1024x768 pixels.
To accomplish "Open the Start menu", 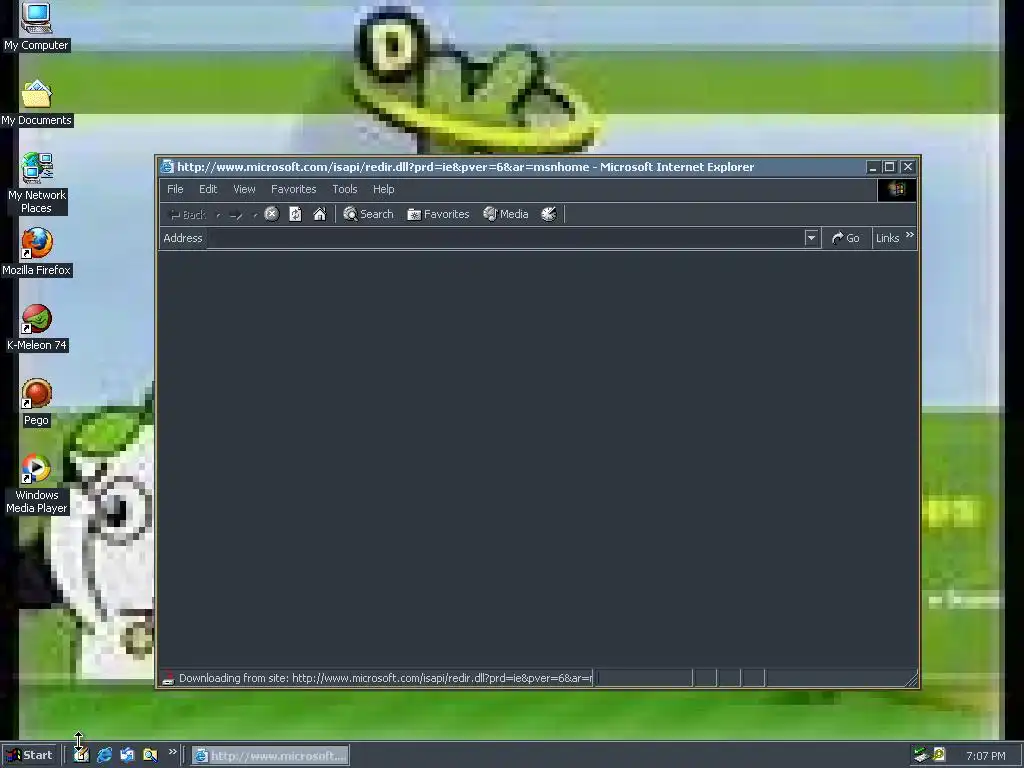I will coord(30,756).
